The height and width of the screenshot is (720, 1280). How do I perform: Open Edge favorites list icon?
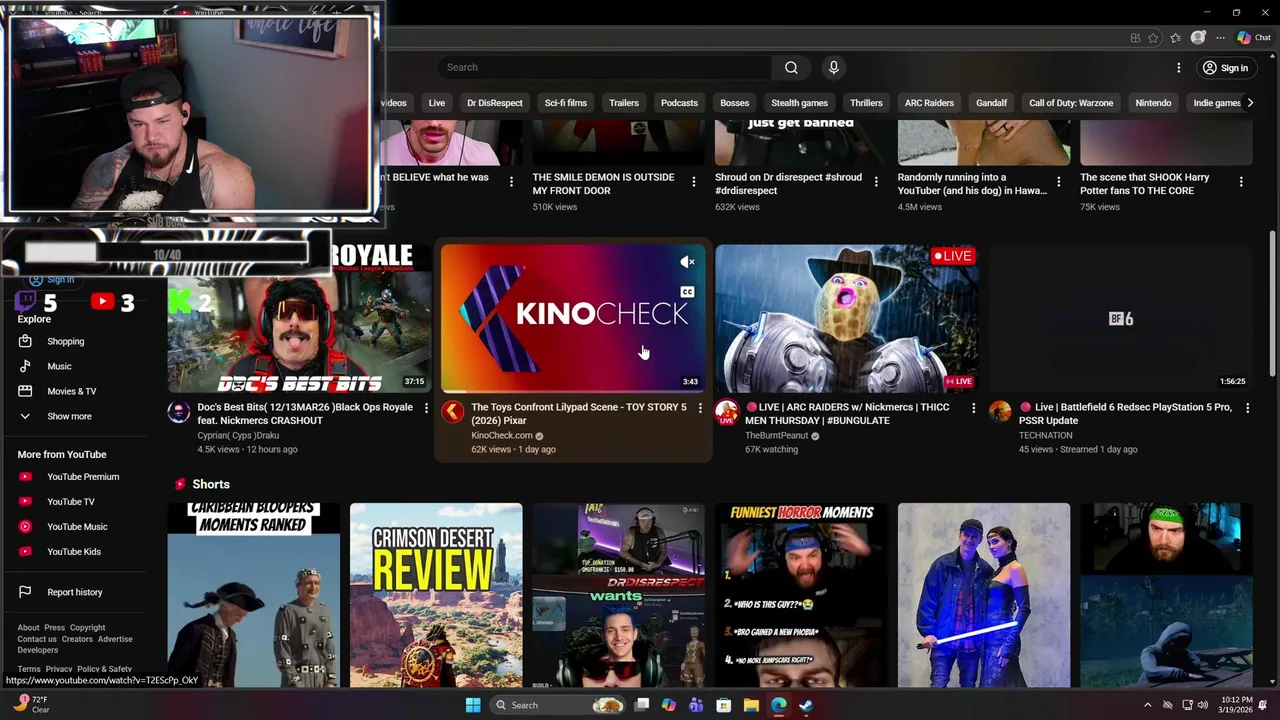click(x=1175, y=38)
